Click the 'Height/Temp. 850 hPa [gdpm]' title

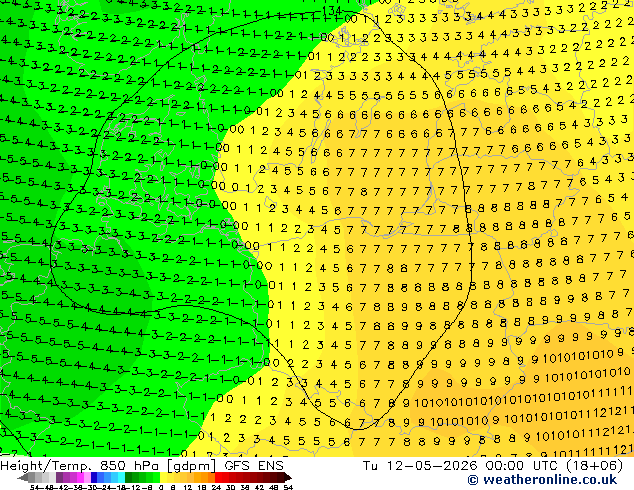109,466
